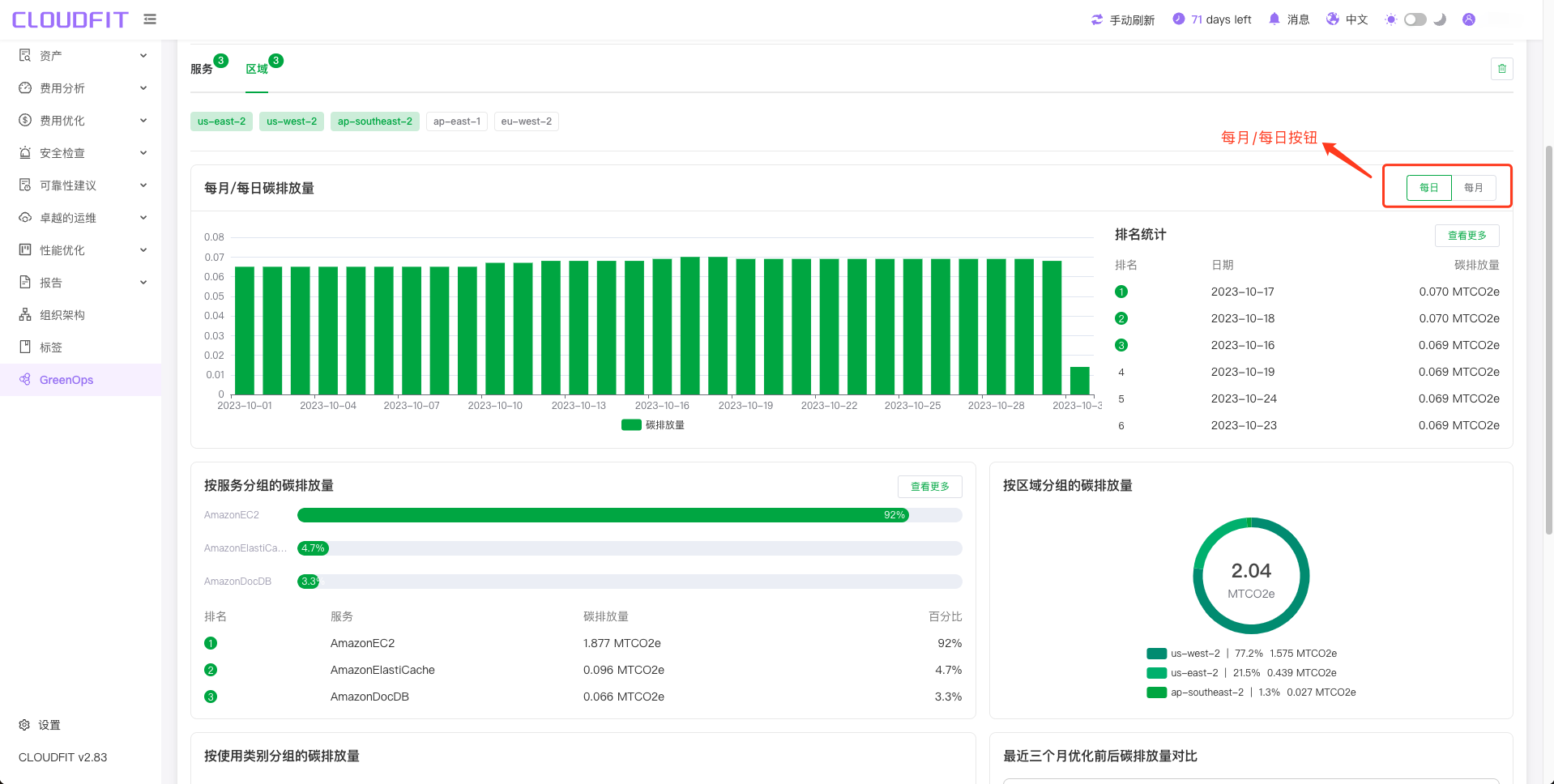Expand the 安全检查 menu chevron
The image size is (1554, 784).
pyautogui.click(x=143, y=152)
